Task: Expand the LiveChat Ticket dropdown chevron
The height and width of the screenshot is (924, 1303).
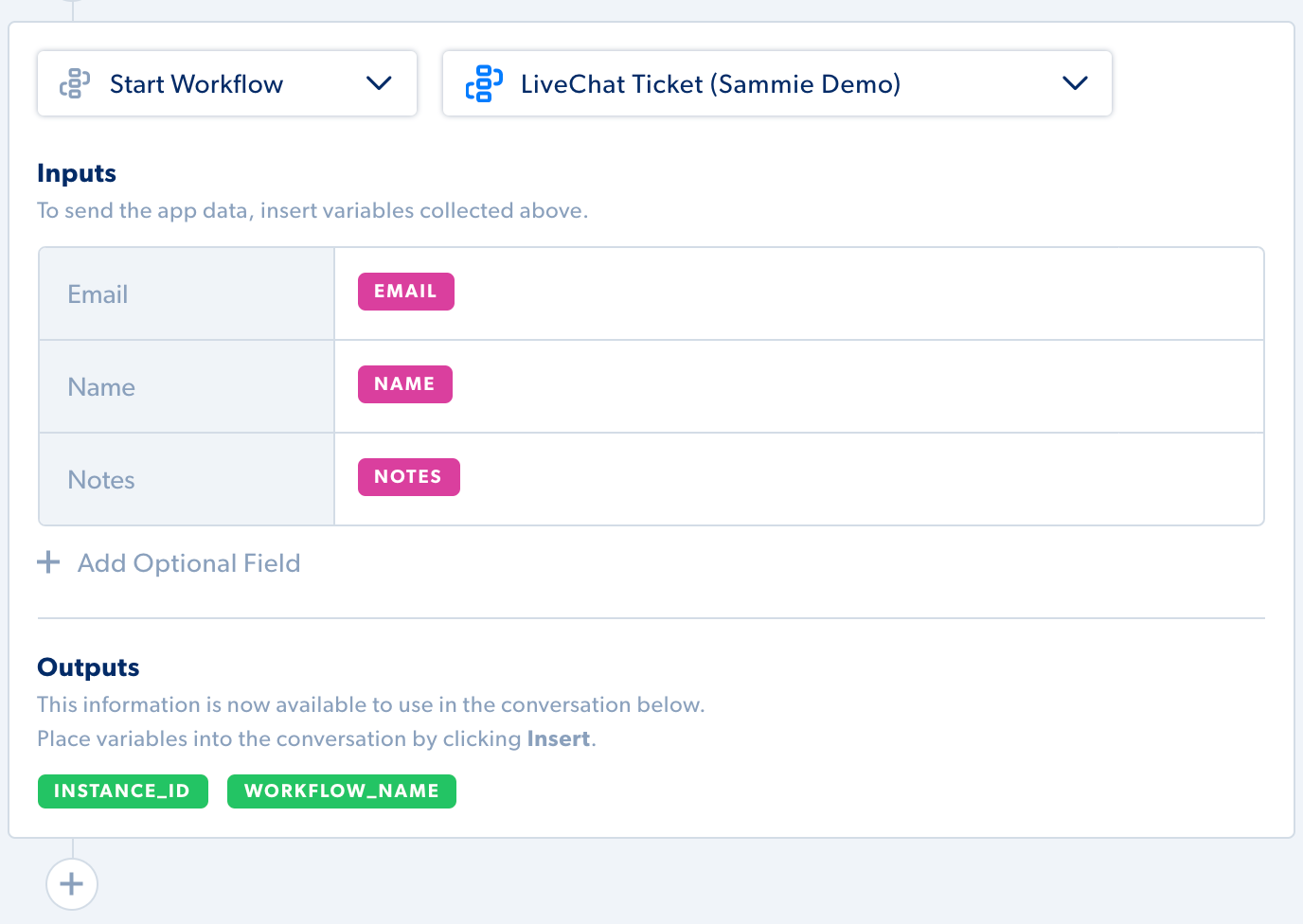Action: click(1075, 83)
